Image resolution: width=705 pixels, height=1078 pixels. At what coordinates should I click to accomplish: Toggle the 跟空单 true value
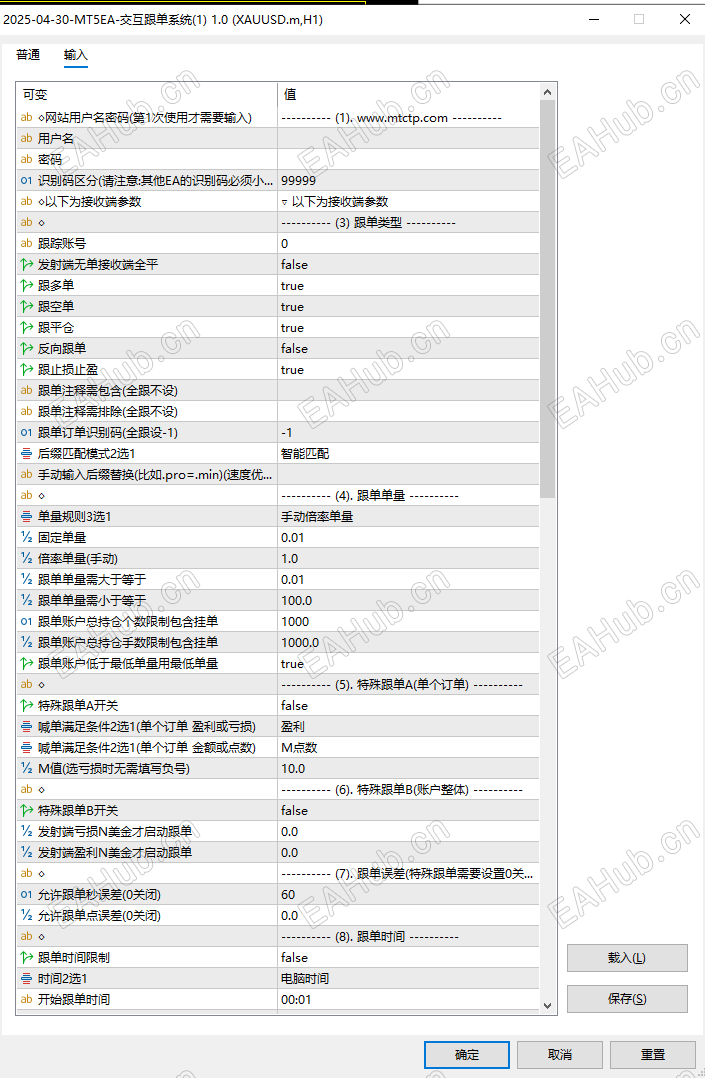click(409, 307)
